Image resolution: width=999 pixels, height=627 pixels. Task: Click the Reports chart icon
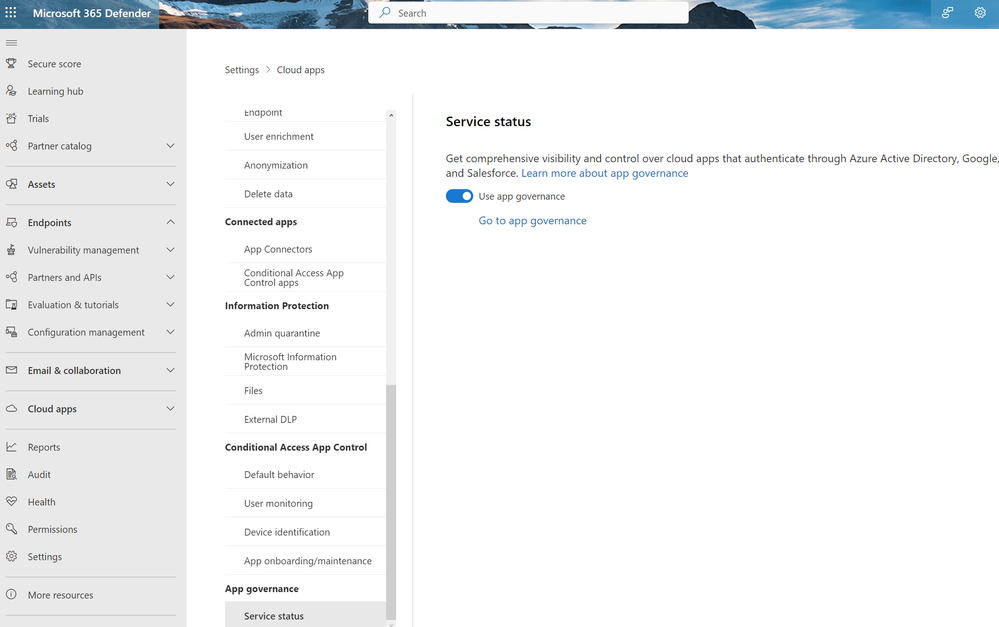point(11,447)
